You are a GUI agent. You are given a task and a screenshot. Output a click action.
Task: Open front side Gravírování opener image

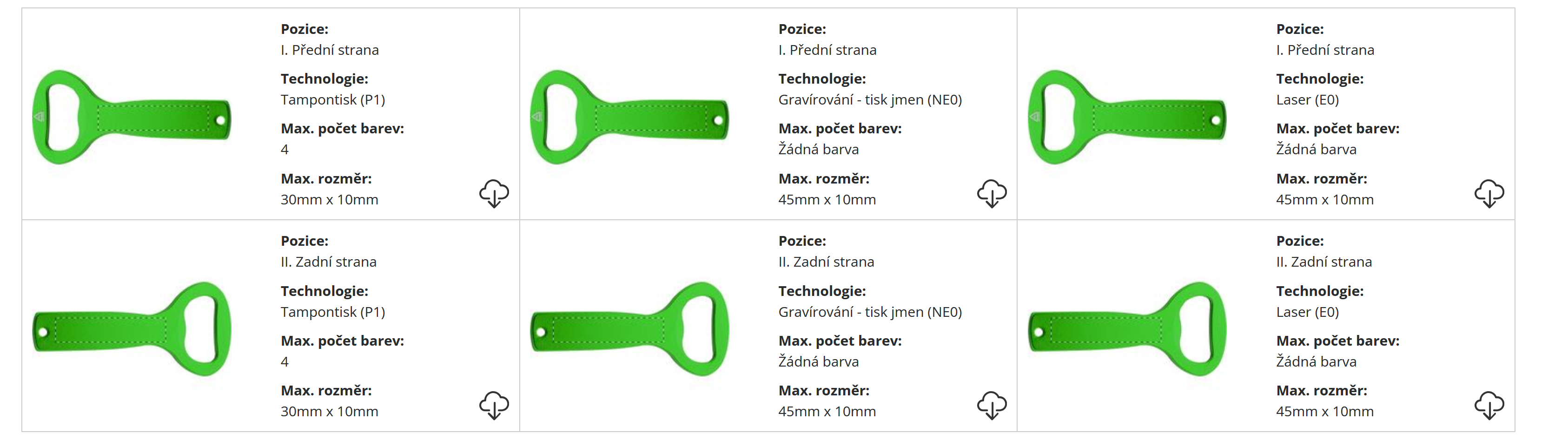point(629,117)
